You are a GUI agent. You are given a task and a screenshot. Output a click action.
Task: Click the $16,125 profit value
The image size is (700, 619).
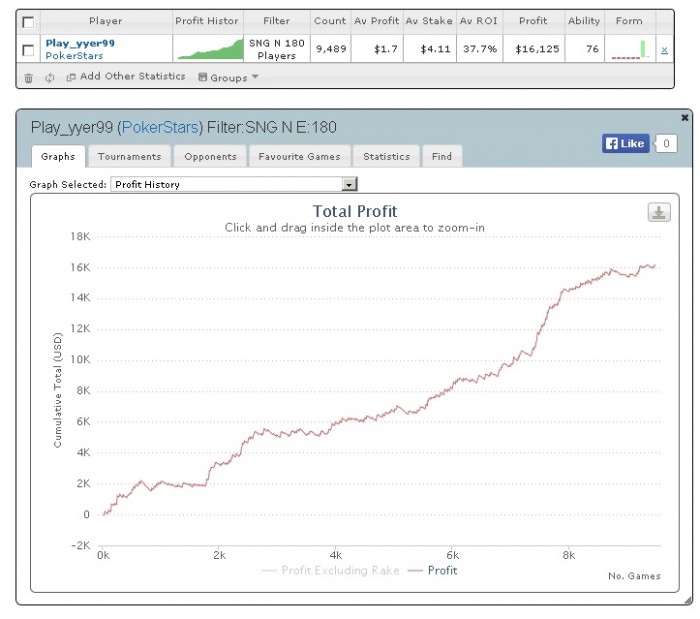point(537,49)
